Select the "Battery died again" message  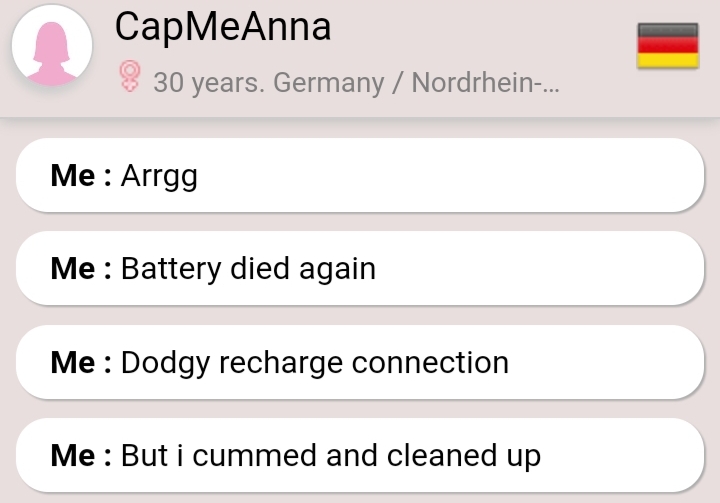[360, 268]
